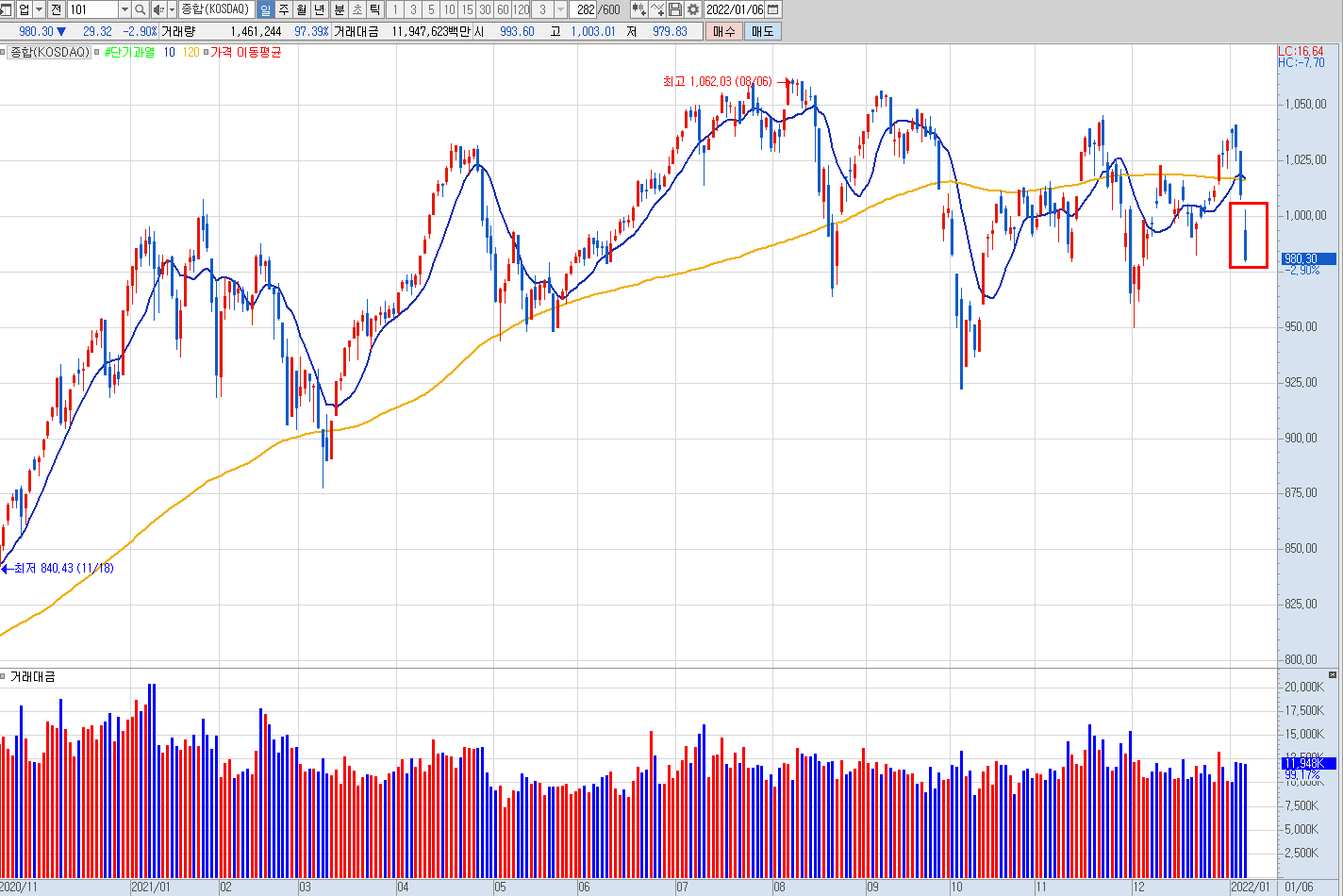Click the 120-day moving average legend number
The image size is (1343, 896).
point(191,52)
